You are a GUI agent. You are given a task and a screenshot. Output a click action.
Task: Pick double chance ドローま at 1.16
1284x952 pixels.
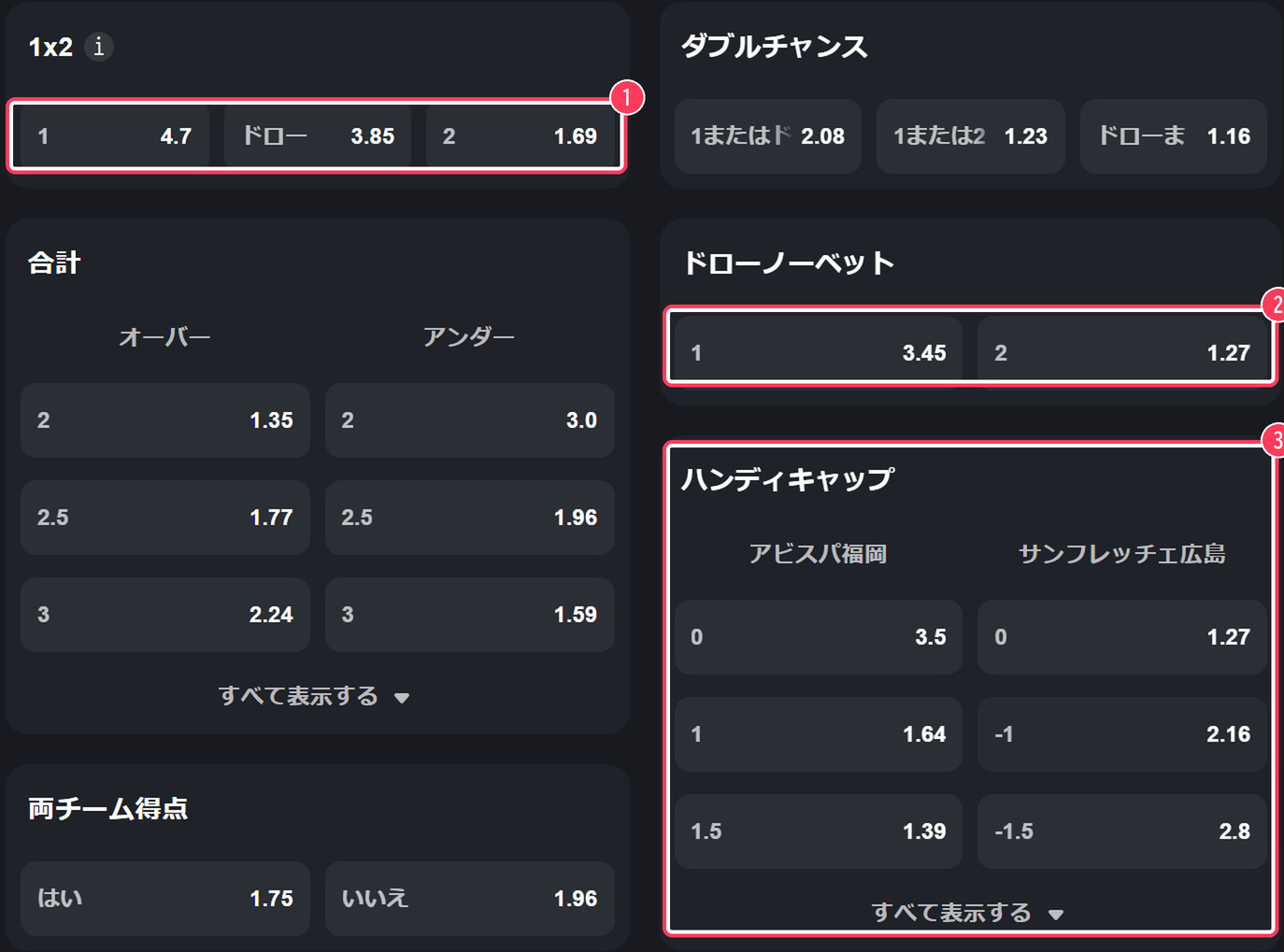[1174, 136]
